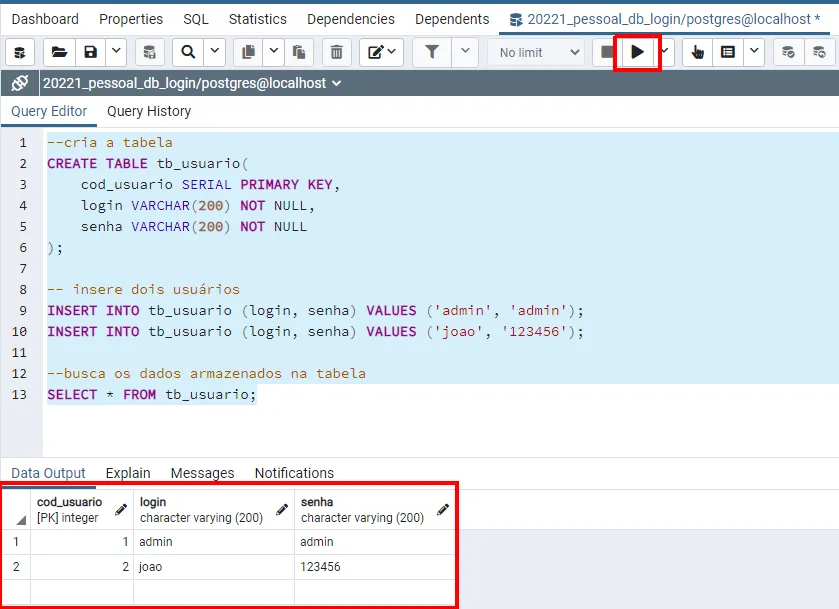Click the Stop query square icon

(607, 52)
